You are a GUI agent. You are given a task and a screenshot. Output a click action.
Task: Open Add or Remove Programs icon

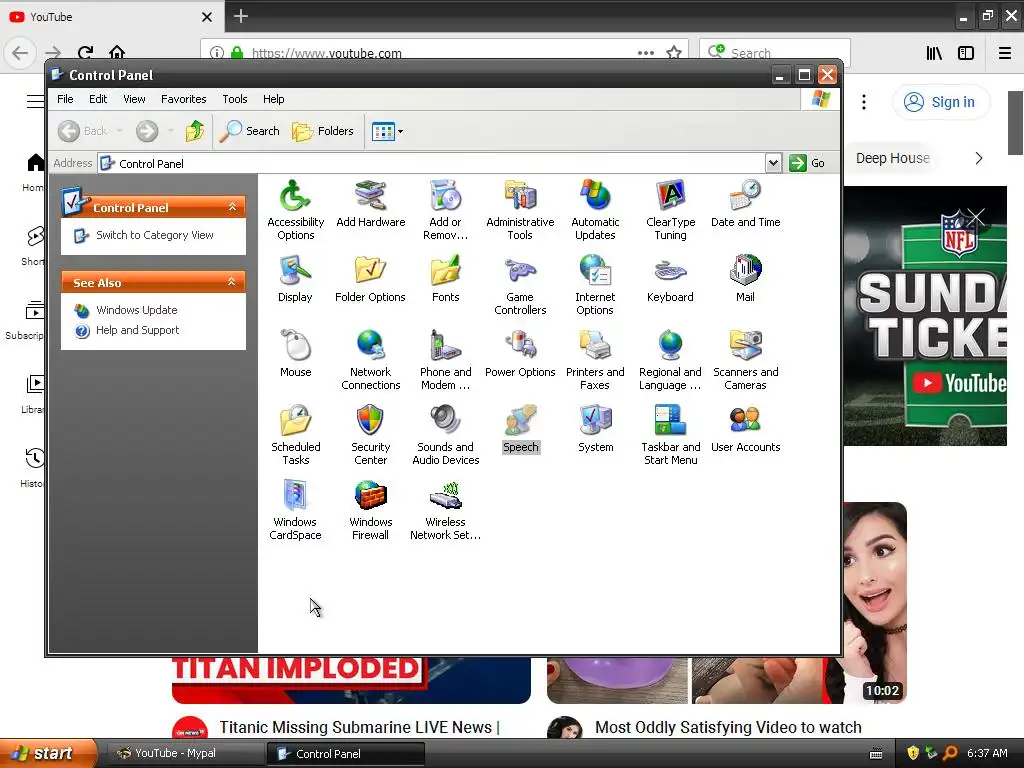pos(445,210)
